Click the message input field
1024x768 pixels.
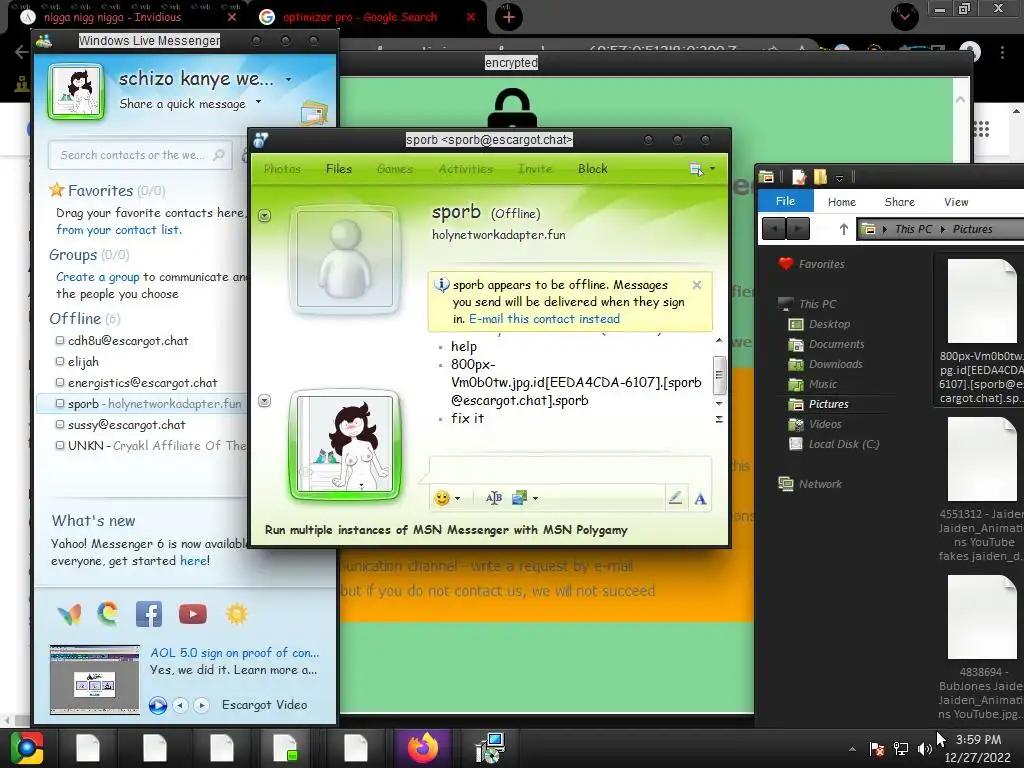click(x=569, y=470)
